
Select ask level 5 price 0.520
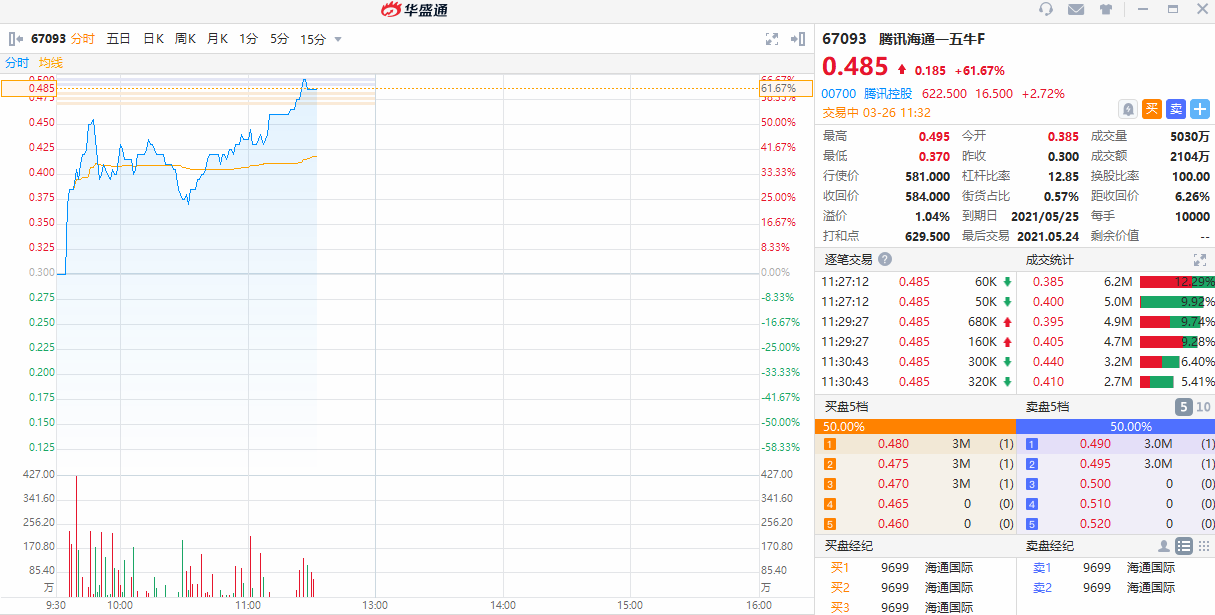pyautogui.click(x=1095, y=524)
